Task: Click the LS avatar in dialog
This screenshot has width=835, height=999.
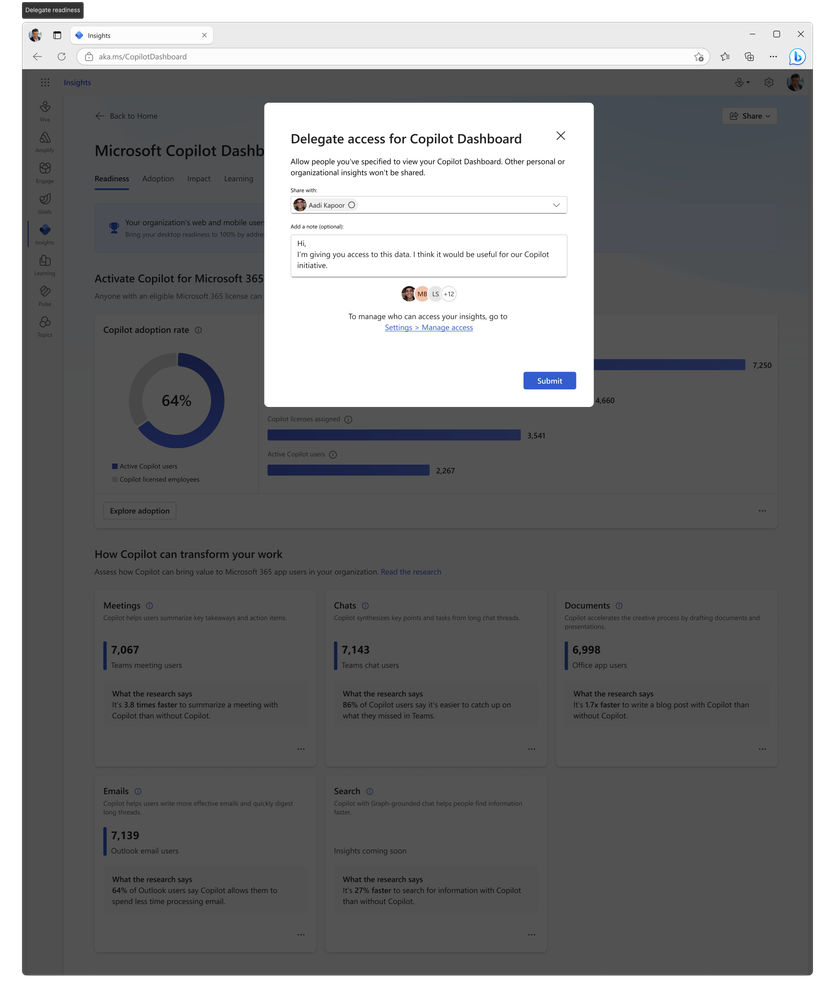Action: (x=435, y=294)
